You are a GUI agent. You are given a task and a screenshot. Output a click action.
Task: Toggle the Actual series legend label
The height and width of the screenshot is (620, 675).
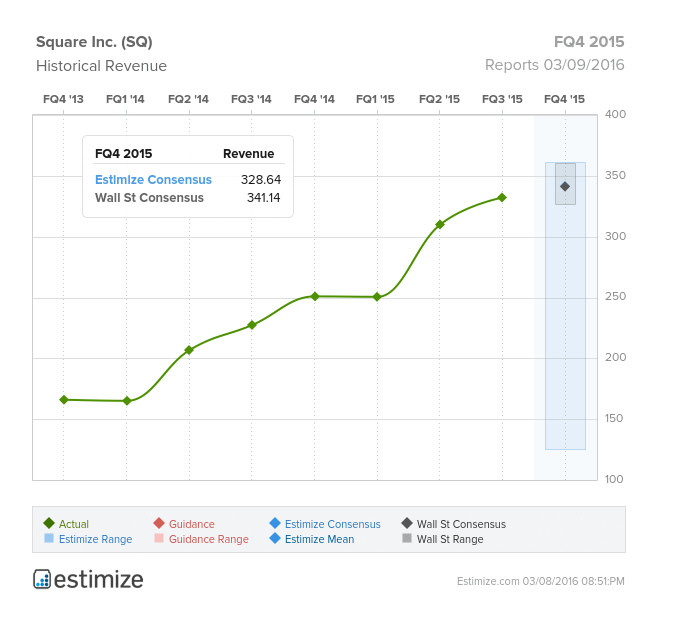pos(74,524)
